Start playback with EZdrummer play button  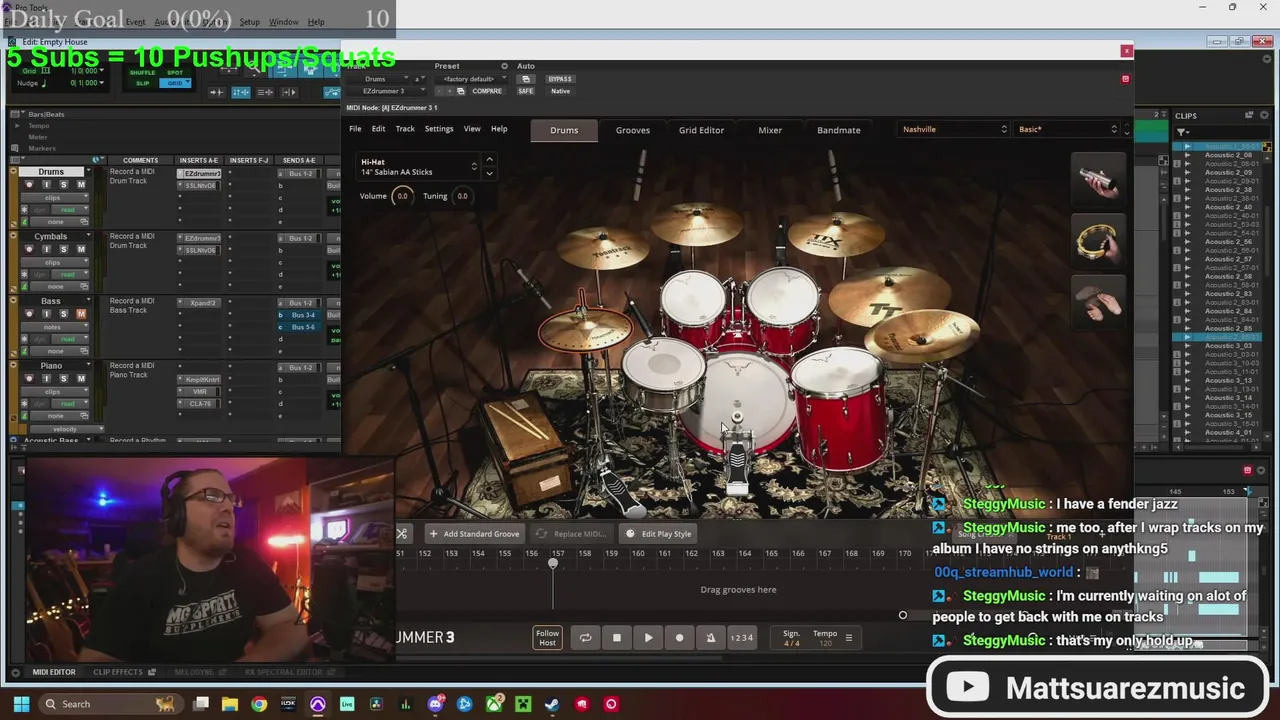click(x=648, y=638)
